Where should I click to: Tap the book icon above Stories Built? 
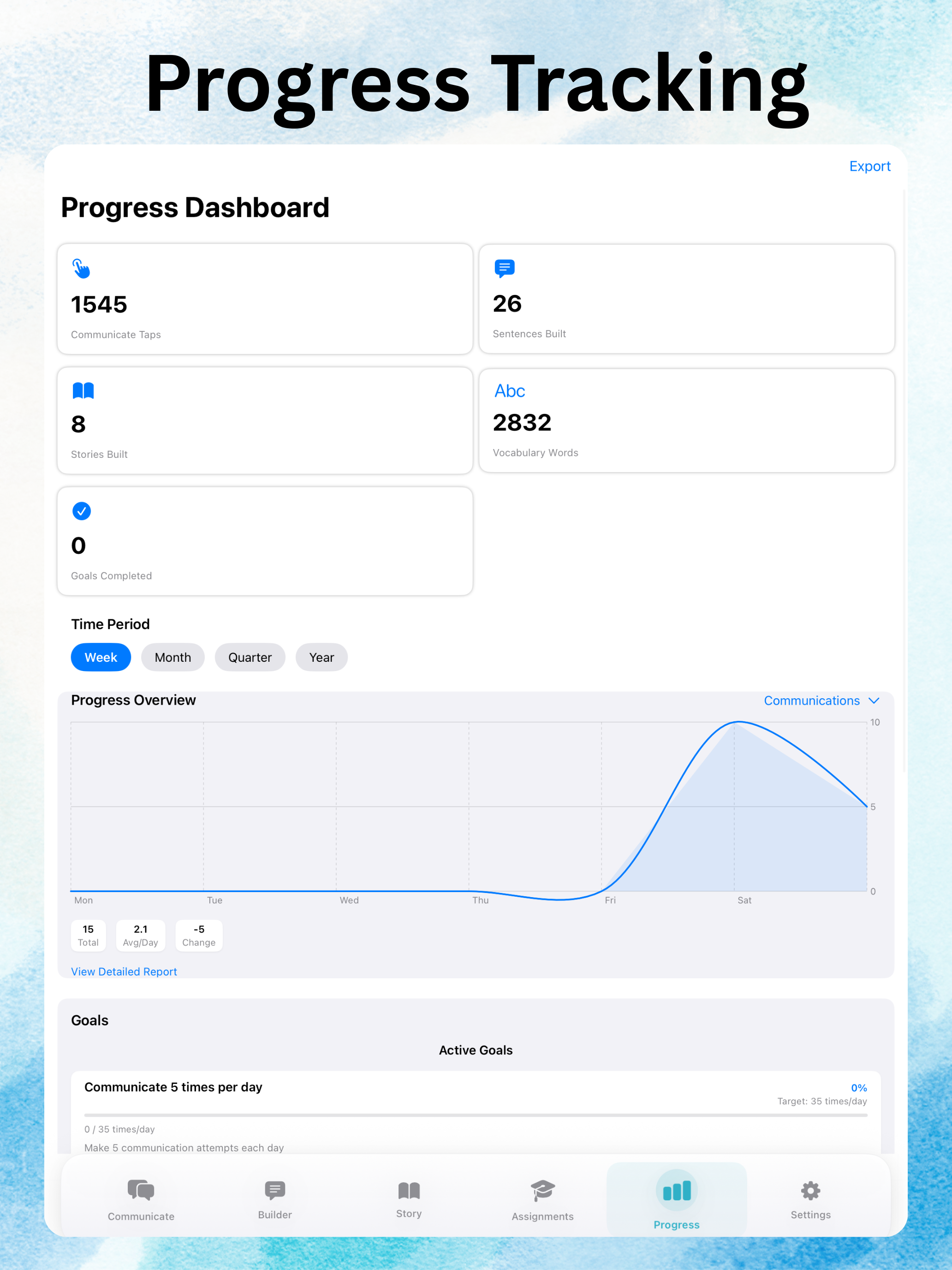[x=83, y=390]
